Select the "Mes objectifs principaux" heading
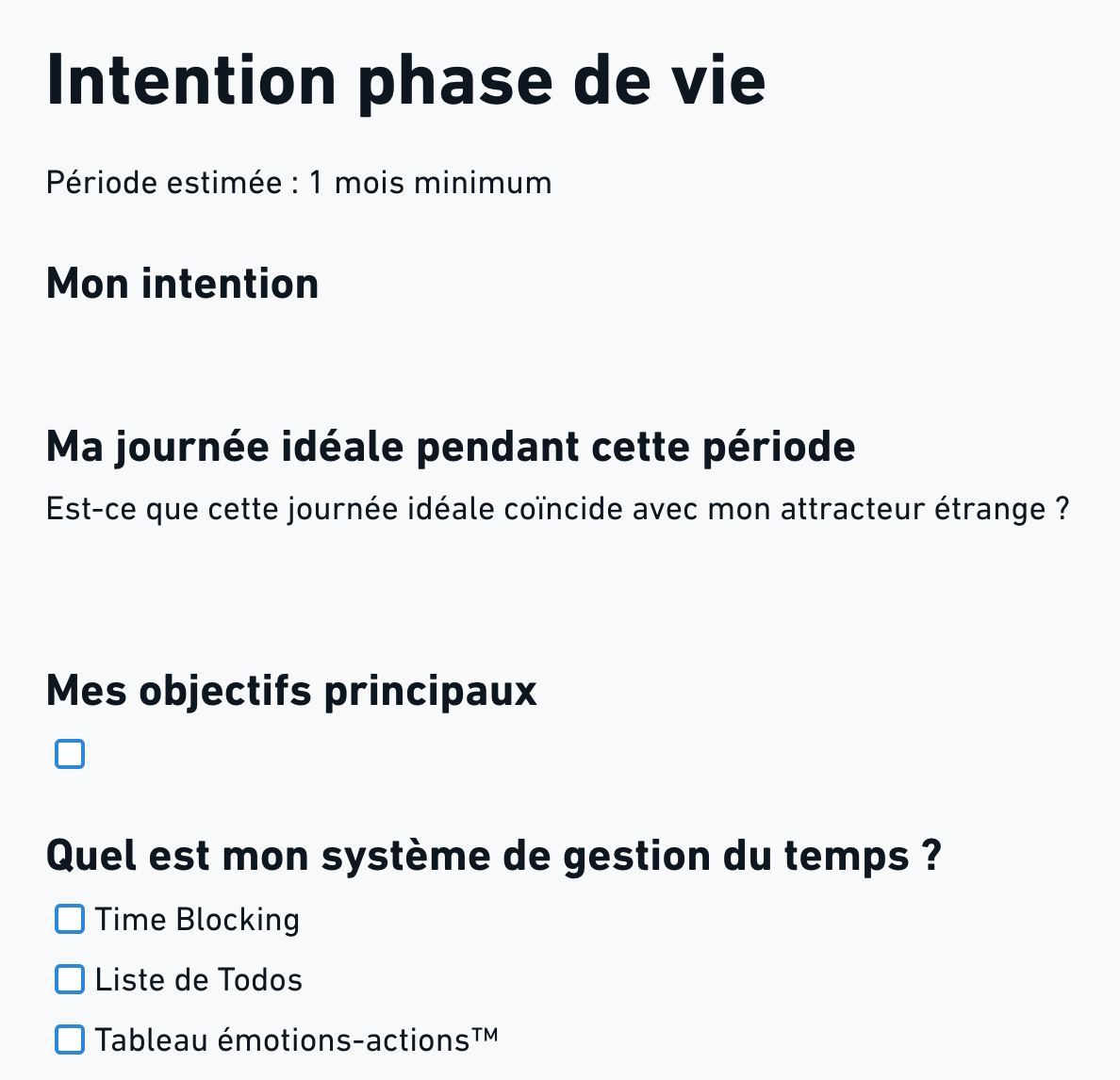 (x=291, y=691)
